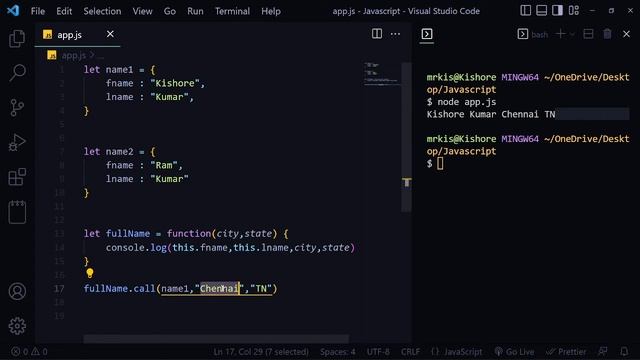The width and height of the screenshot is (640, 360).
Task: Open the Extensions view
Action: pos(17,177)
